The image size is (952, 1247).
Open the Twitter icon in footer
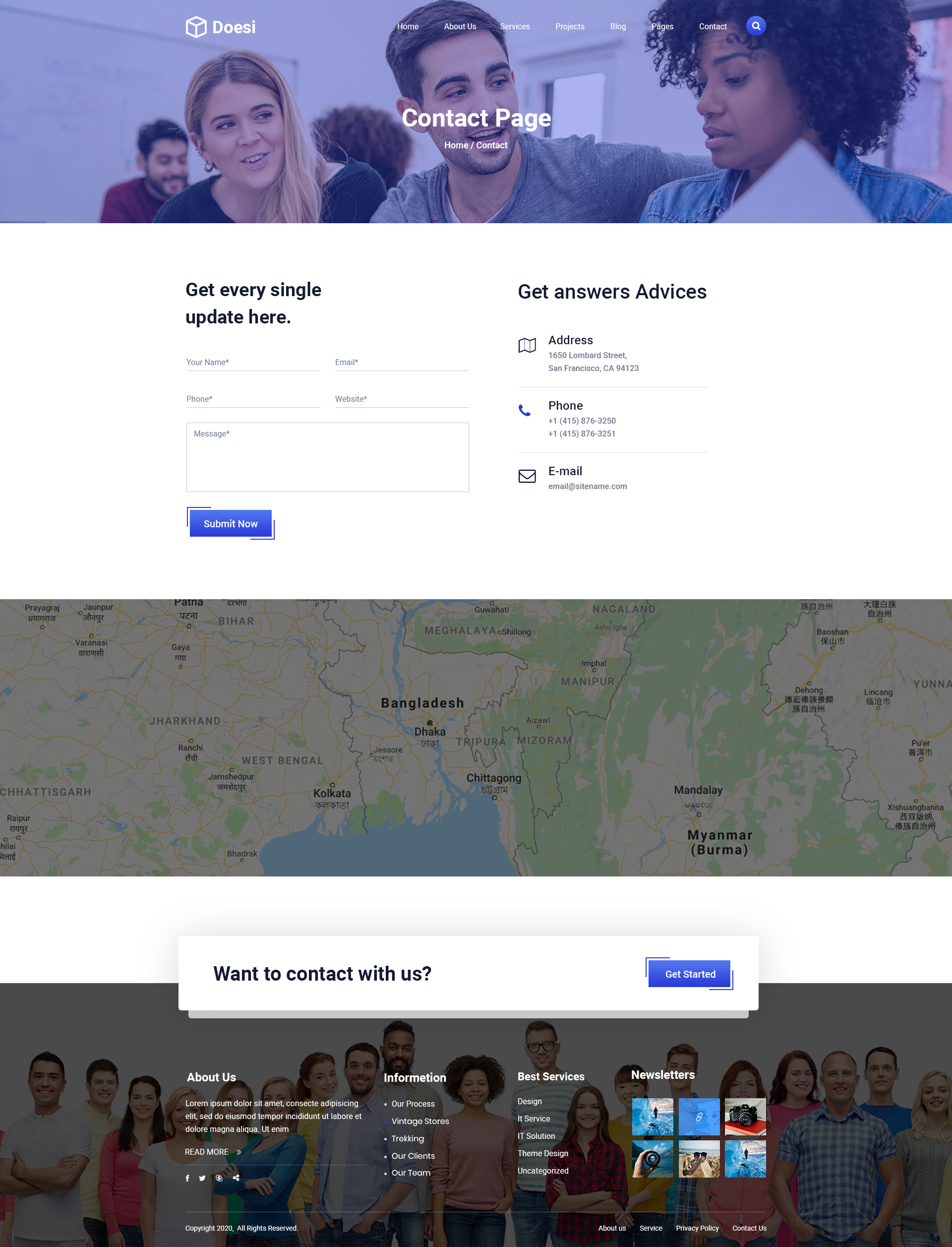click(202, 1178)
